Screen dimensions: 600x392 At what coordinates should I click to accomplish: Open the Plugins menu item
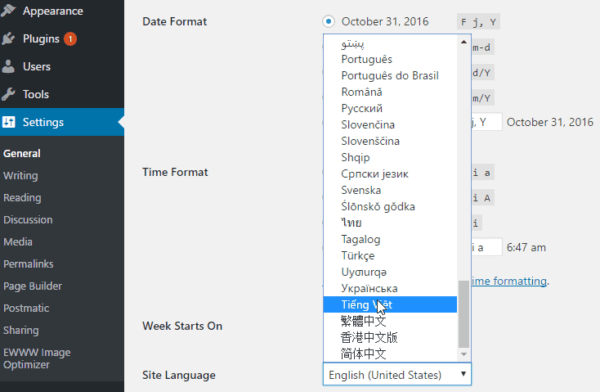(x=41, y=39)
